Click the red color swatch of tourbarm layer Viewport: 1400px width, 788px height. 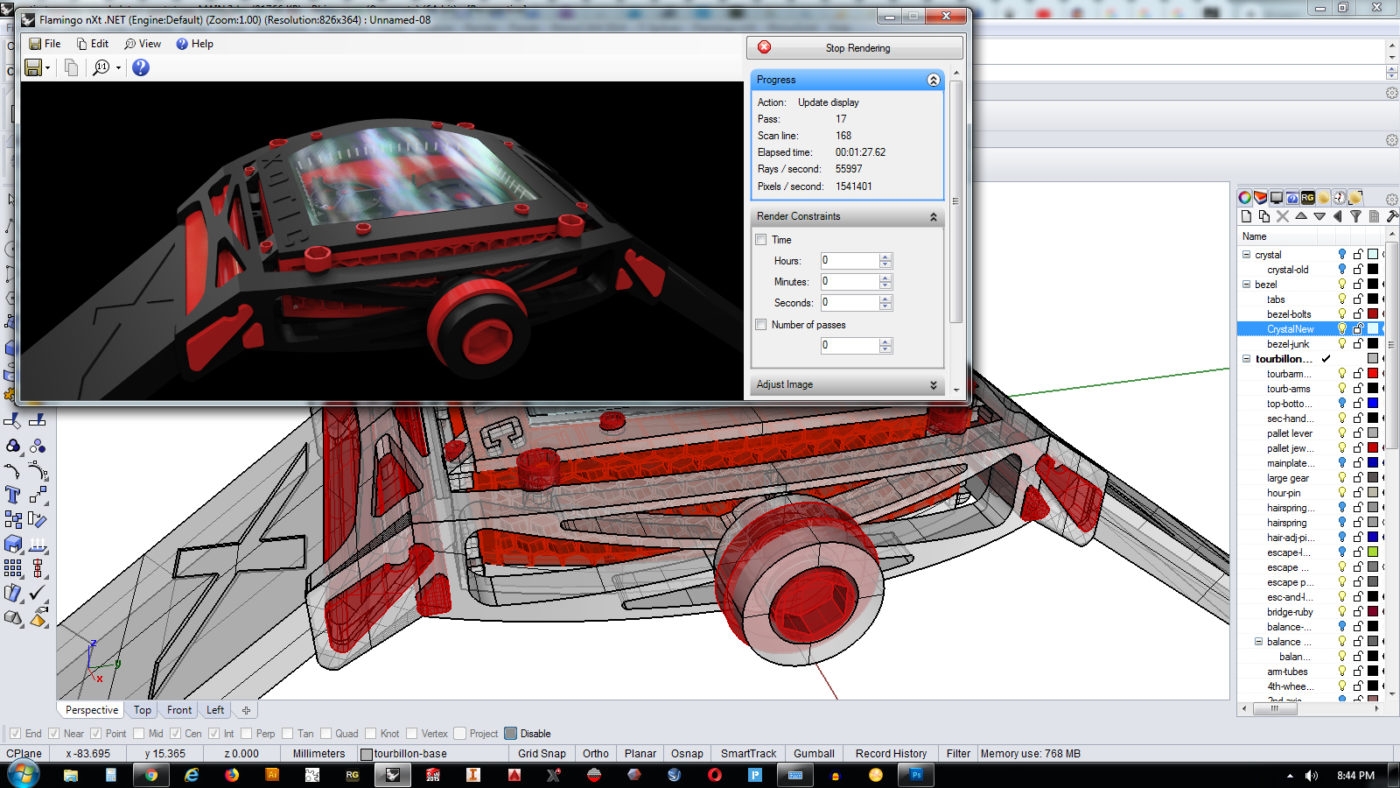[1373, 374]
